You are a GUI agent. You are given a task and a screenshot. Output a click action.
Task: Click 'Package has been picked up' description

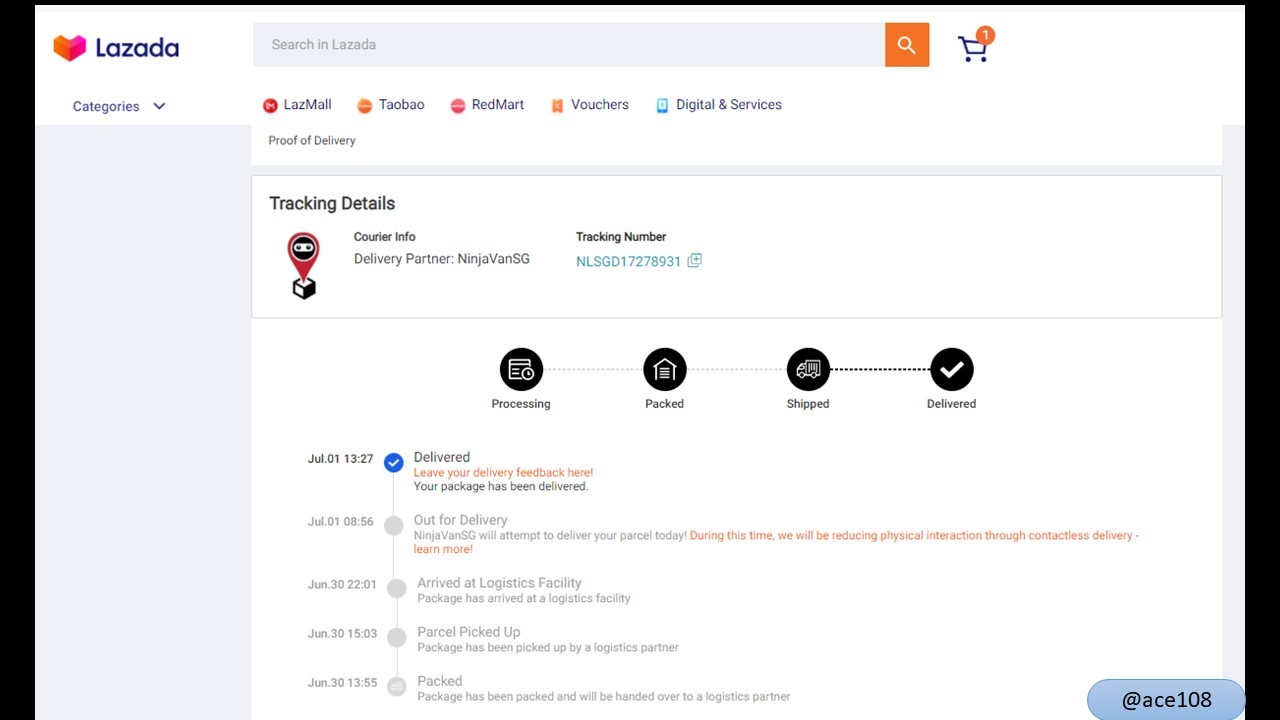pos(548,647)
